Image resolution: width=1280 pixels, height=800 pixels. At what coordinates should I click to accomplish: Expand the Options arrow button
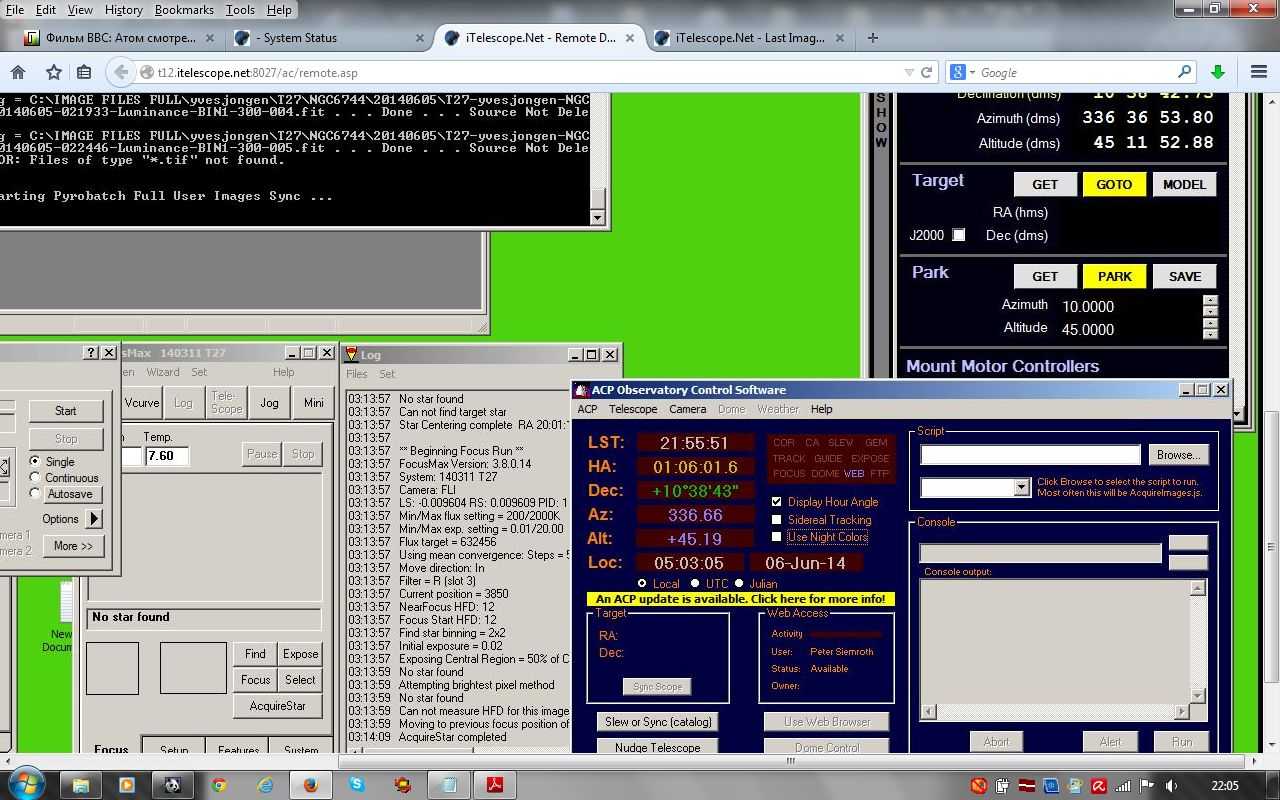point(93,519)
